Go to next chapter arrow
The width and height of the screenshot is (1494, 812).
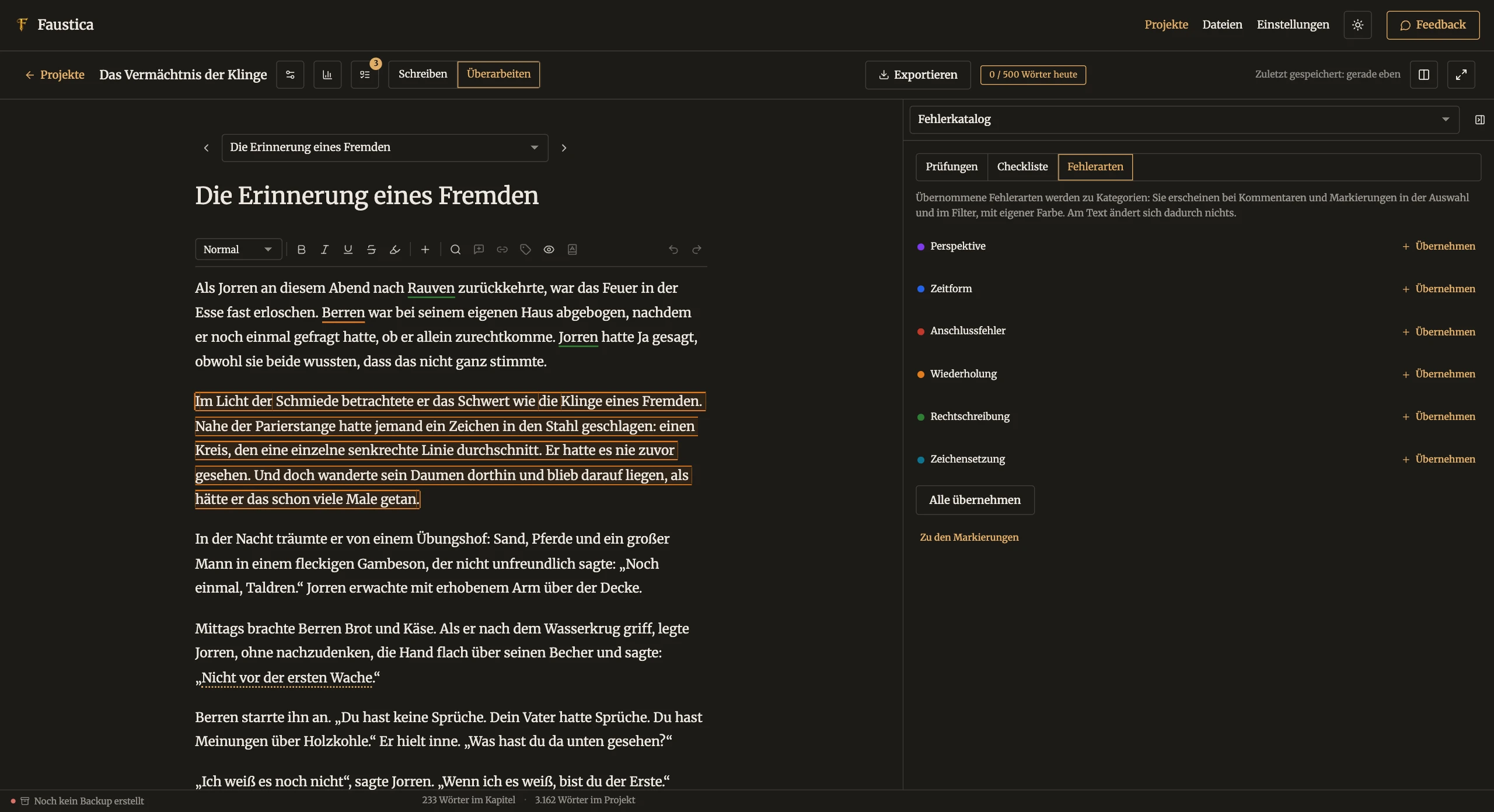coord(564,148)
